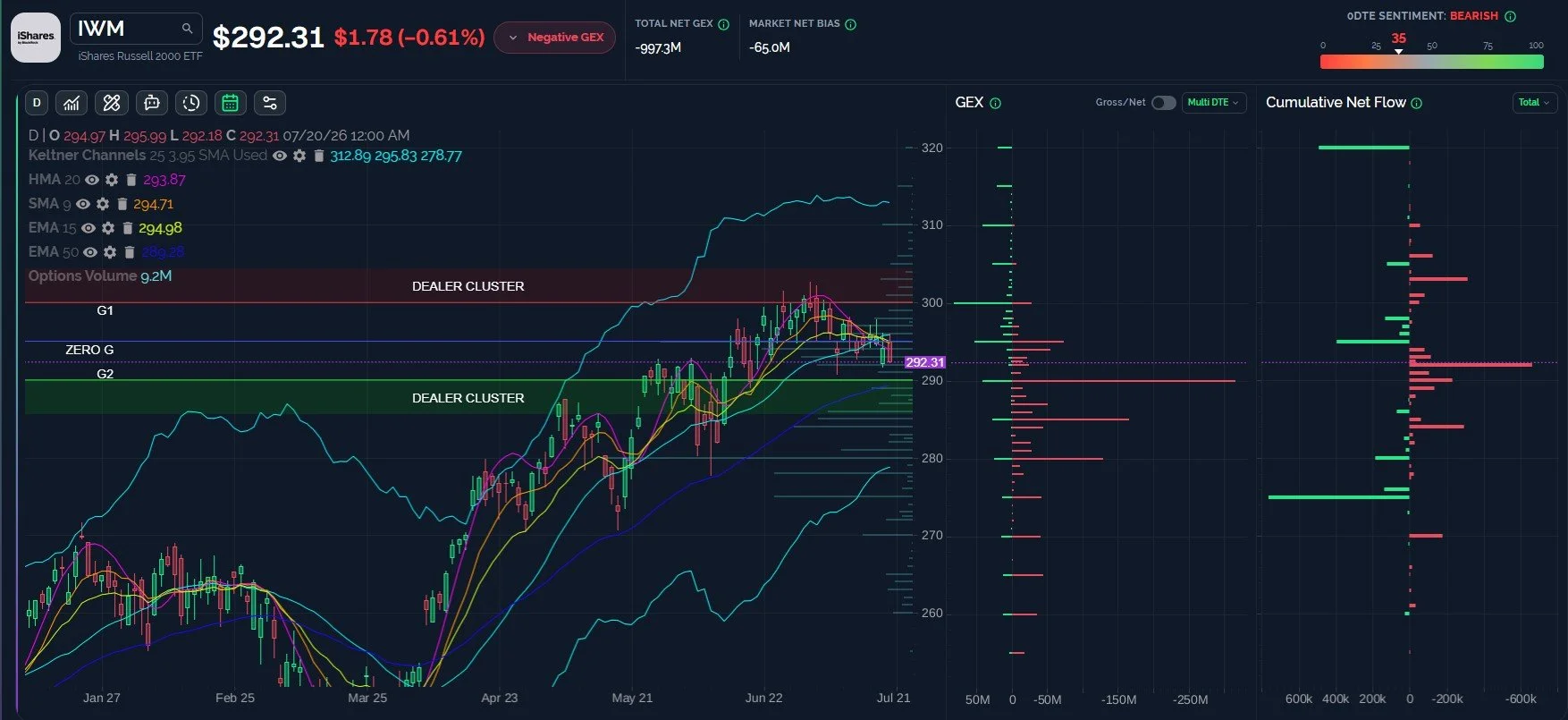Click the Keltner Channels indicator name

[87, 156]
